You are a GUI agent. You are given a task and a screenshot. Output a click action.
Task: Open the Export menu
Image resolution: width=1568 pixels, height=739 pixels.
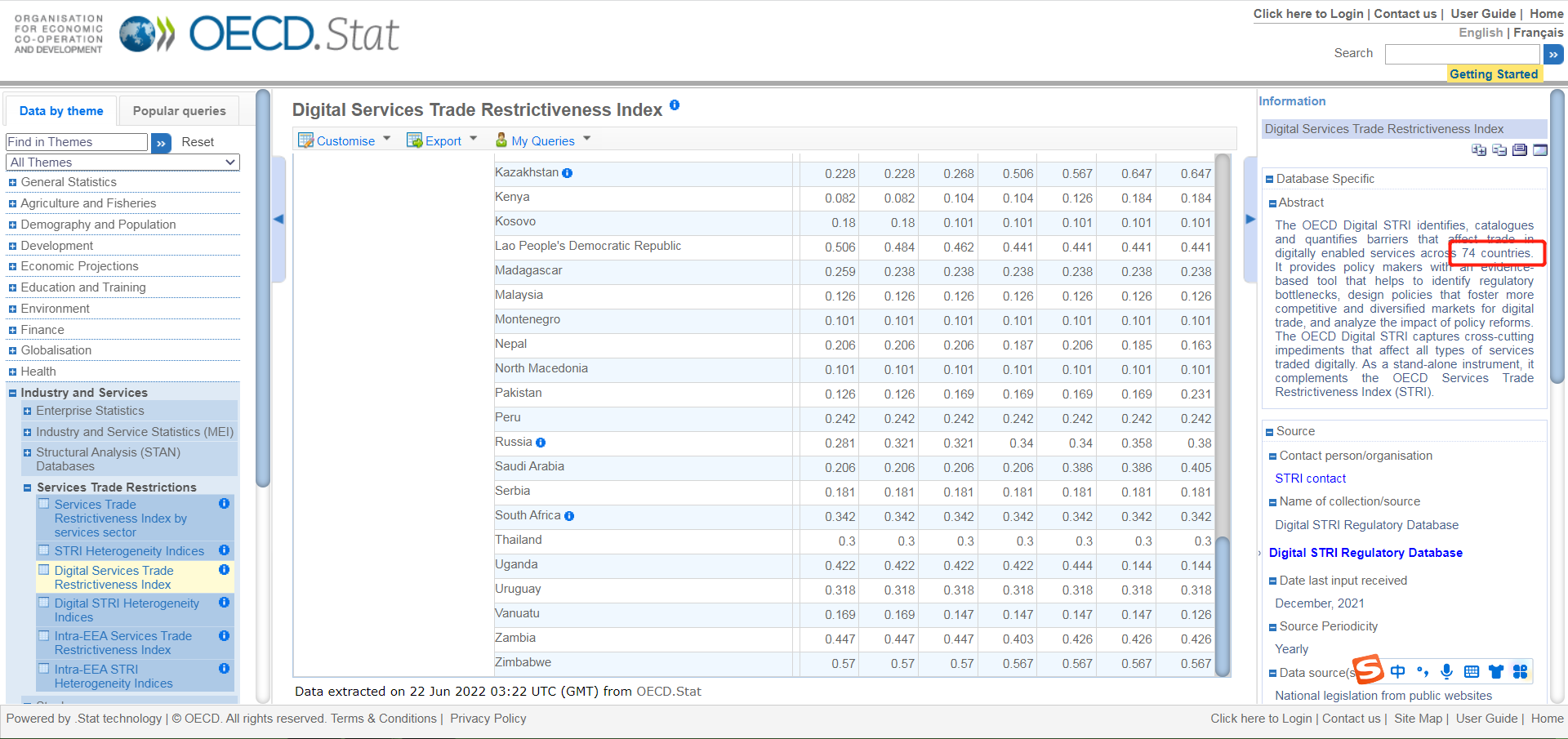(442, 140)
